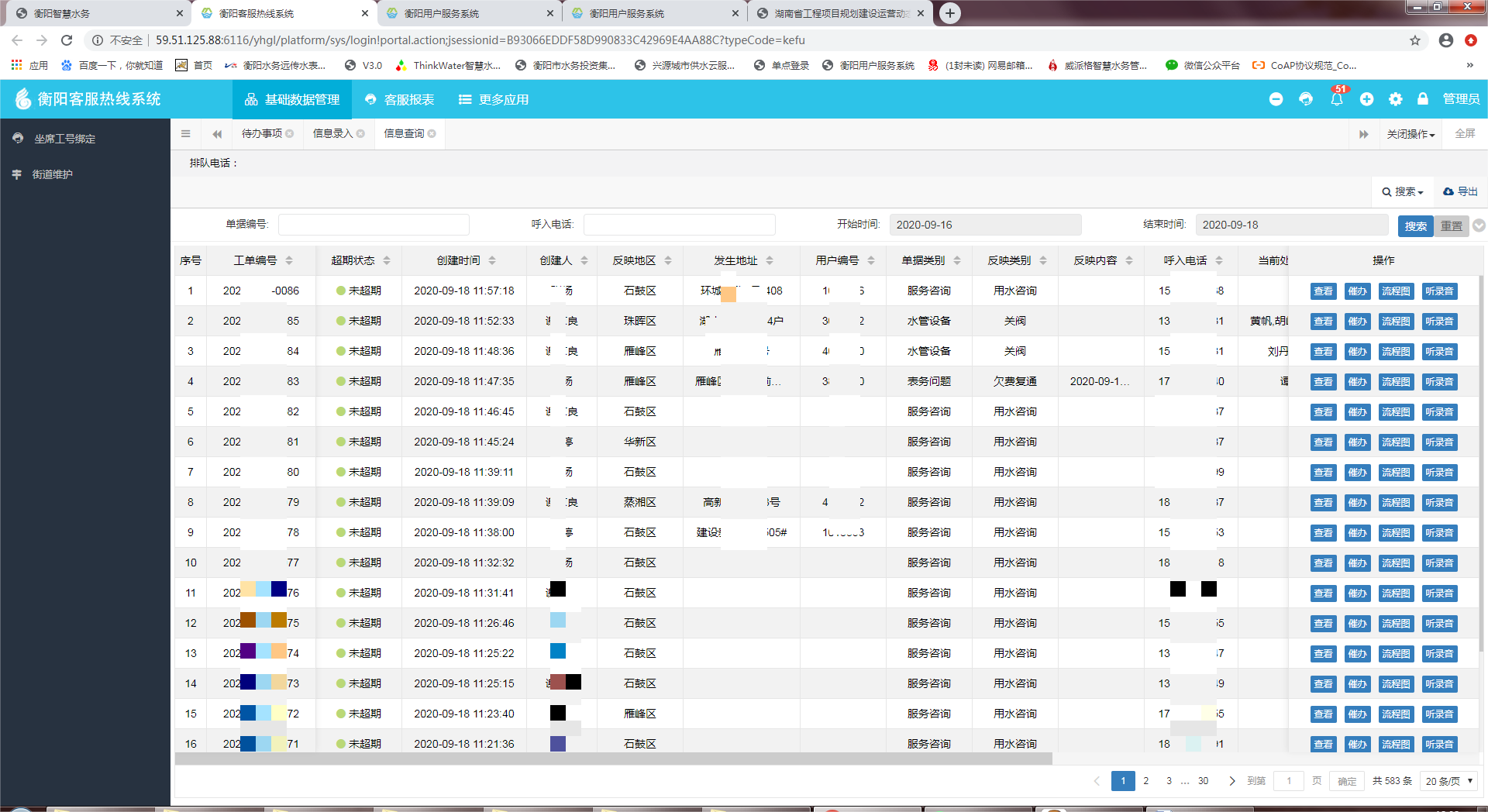Click the blue 搜索 button

[x=1415, y=225]
